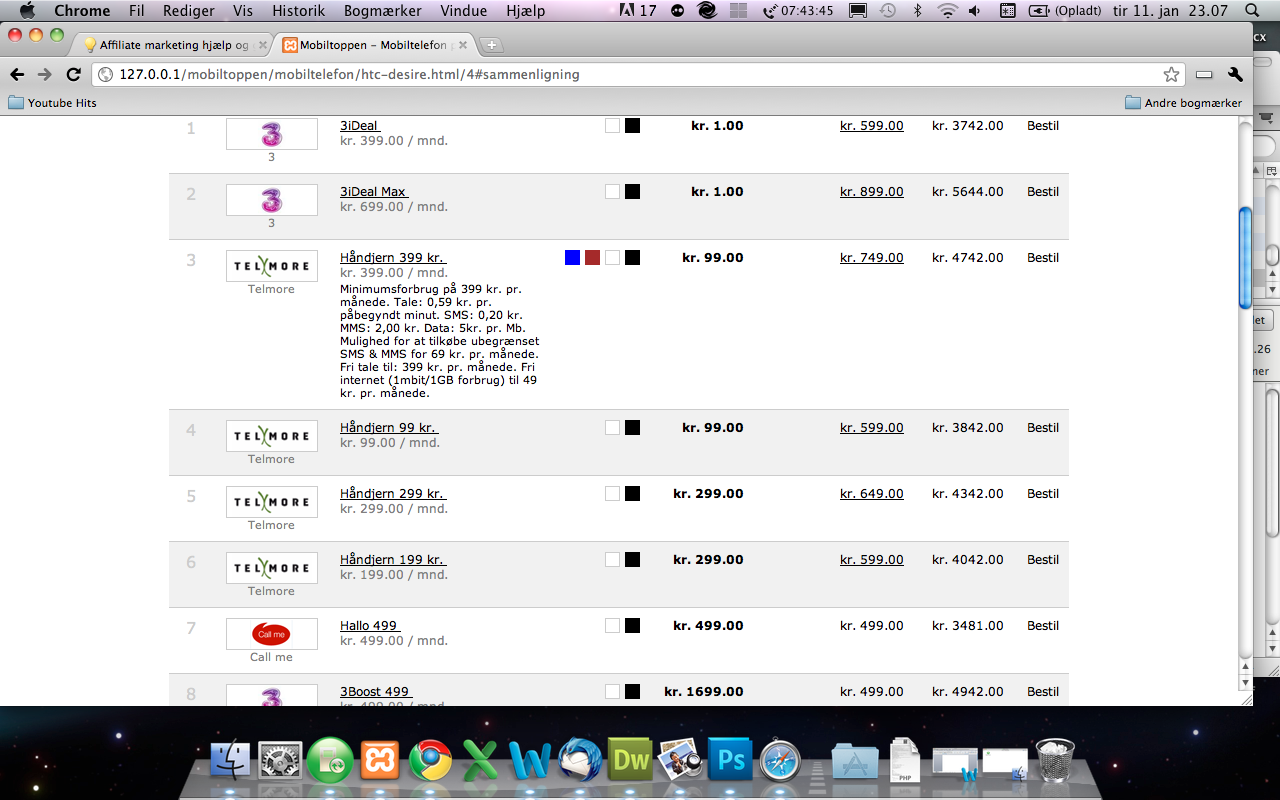1280x800 pixels.
Task: Click Bestil for the Hallo 499 plan
Action: coord(1042,626)
